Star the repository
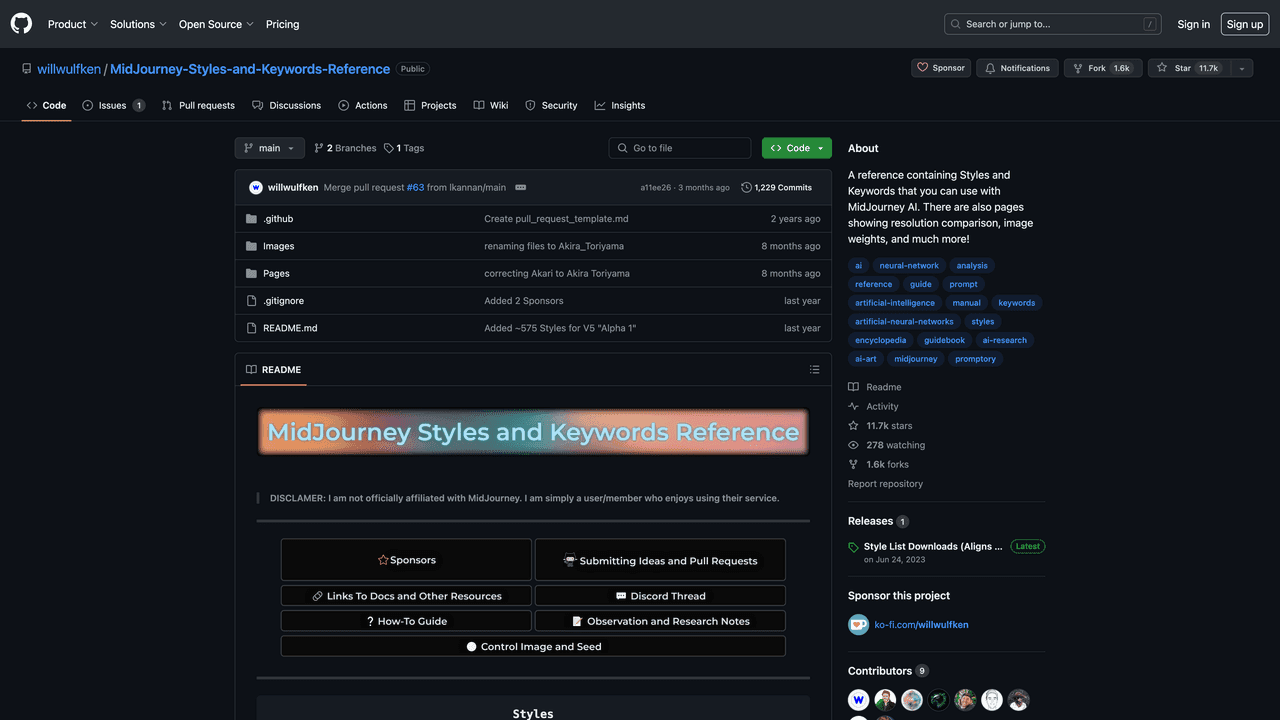The height and width of the screenshot is (720, 1280). (x=1188, y=68)
